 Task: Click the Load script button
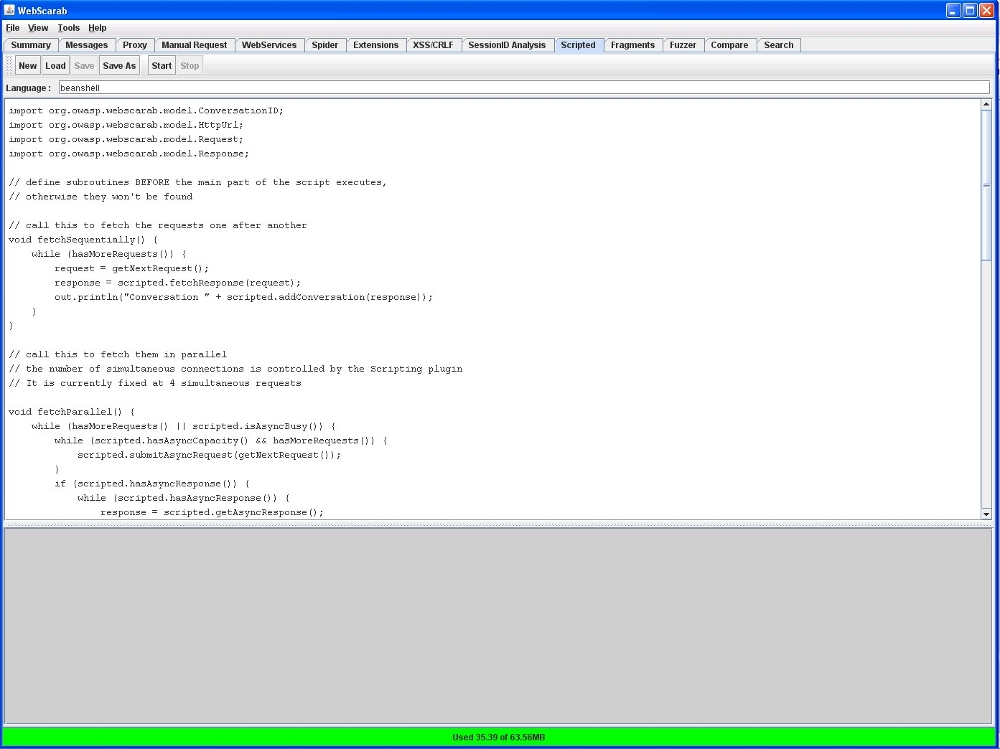[x=55, y=66]
